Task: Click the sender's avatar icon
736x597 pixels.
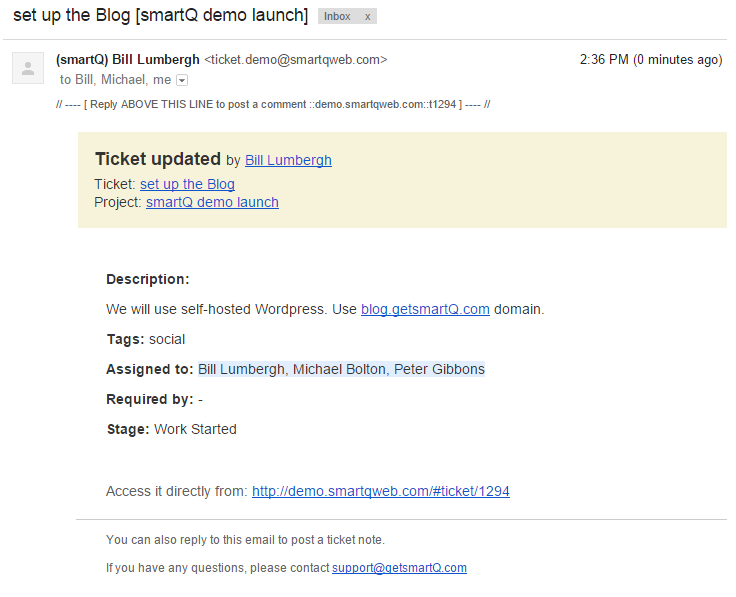Action: [27, 68]
